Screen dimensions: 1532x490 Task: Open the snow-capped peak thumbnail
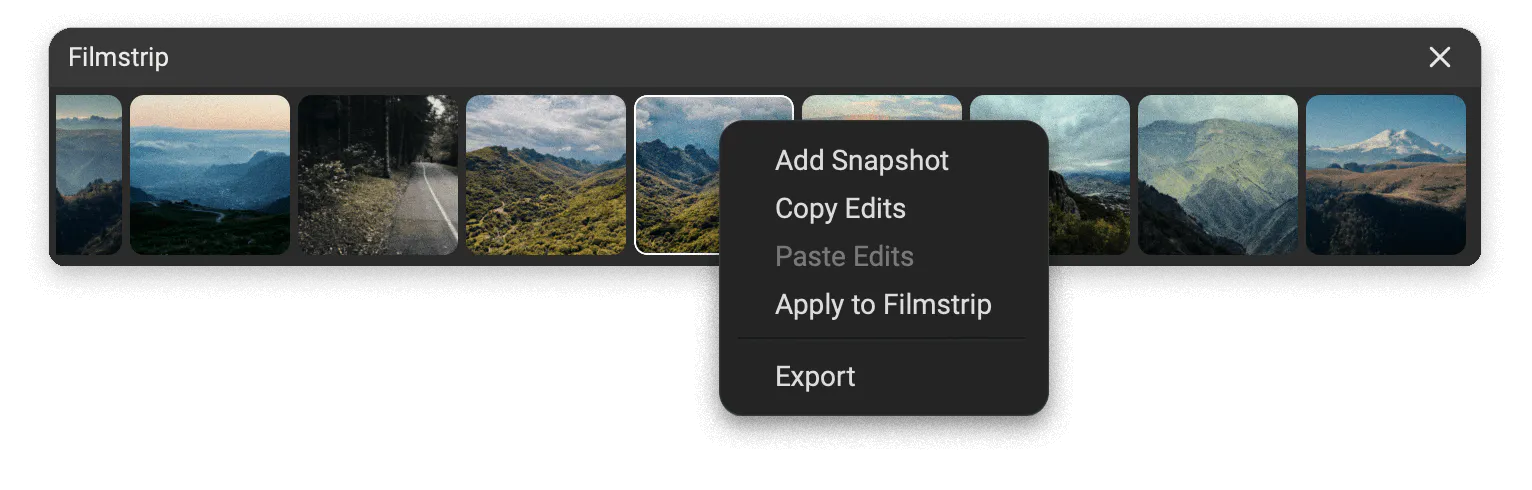pos(1385,175)
